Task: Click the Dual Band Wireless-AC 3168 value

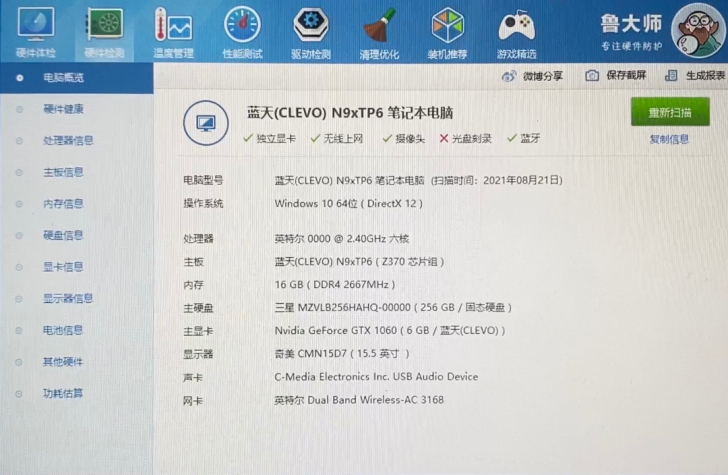Action: pyautogui.click(x=359, y=400)
